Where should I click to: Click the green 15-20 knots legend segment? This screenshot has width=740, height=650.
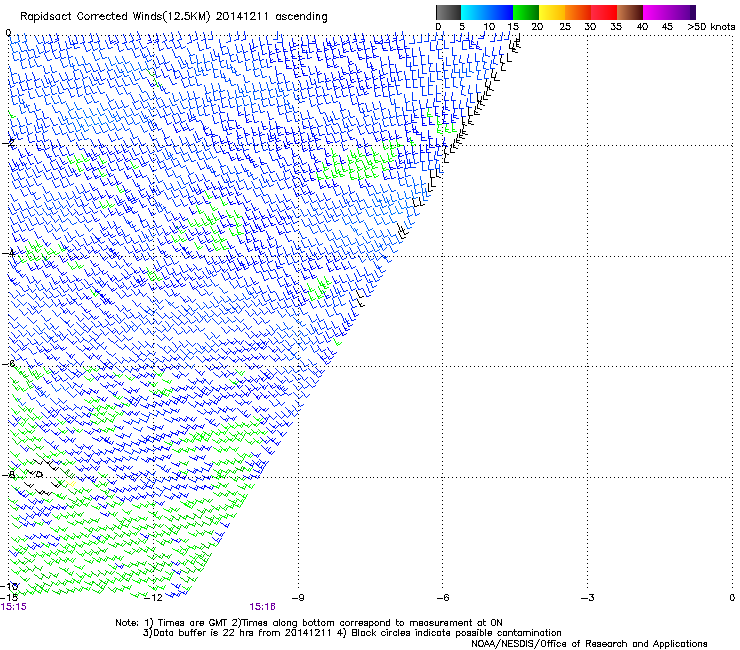(x=526, y=12)
